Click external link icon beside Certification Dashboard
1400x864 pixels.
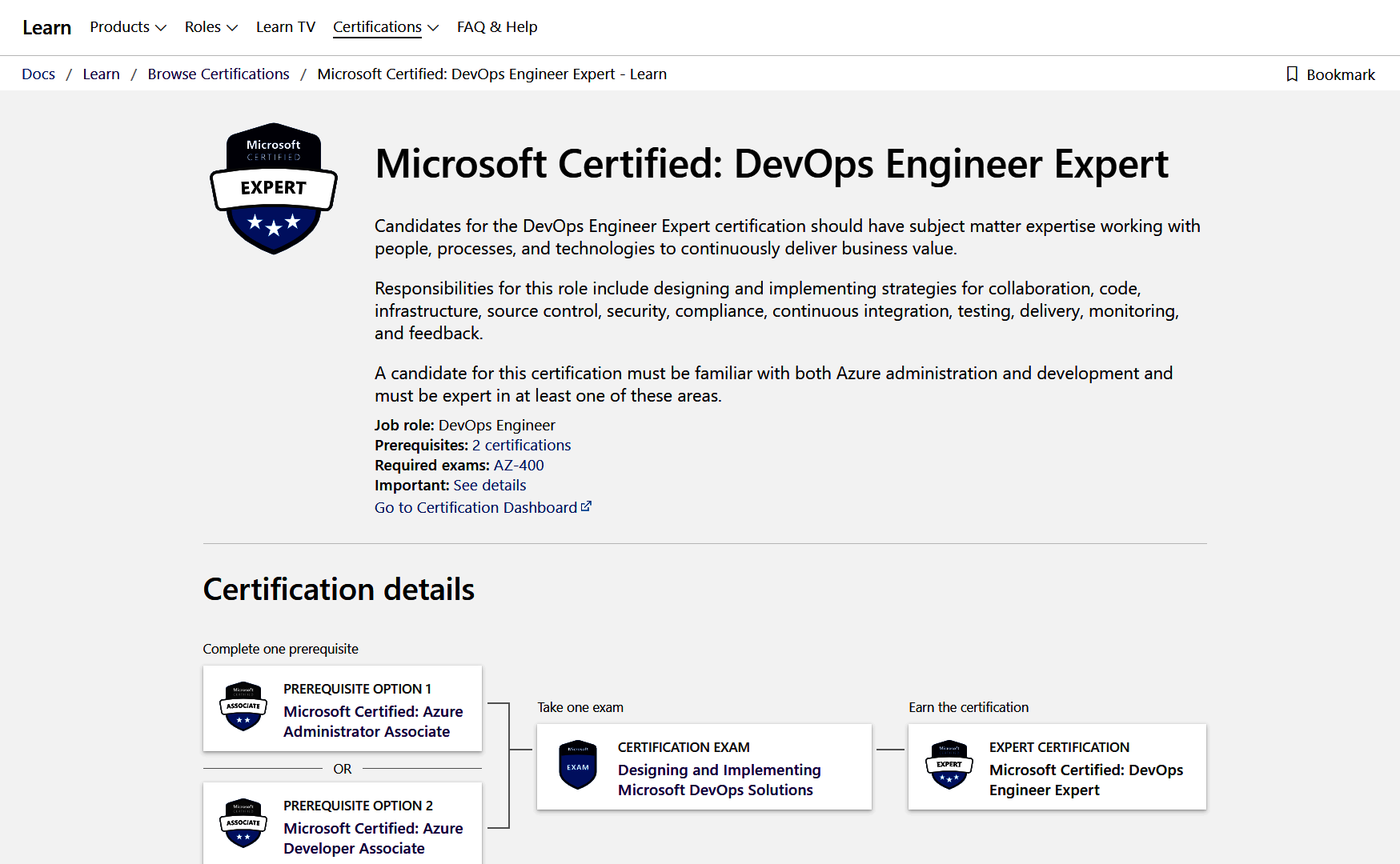click(586, 506)
